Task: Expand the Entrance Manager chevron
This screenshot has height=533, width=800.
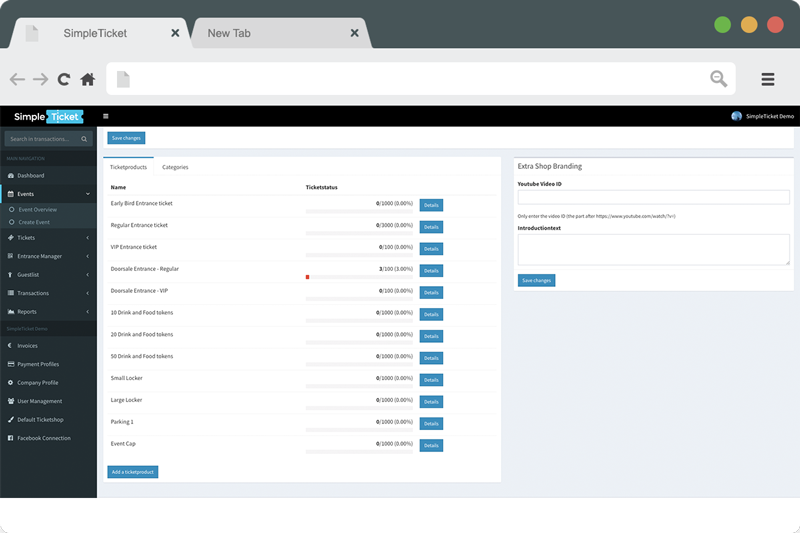Action: [88, 256]
